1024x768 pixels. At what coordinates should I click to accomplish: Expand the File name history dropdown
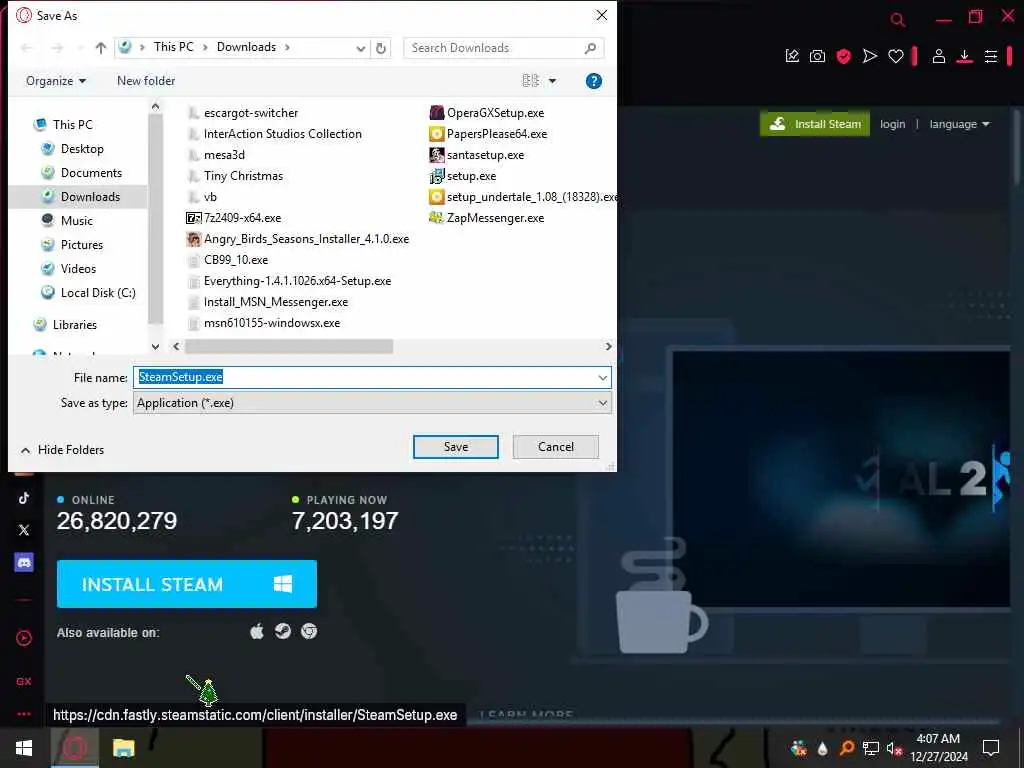602,377
